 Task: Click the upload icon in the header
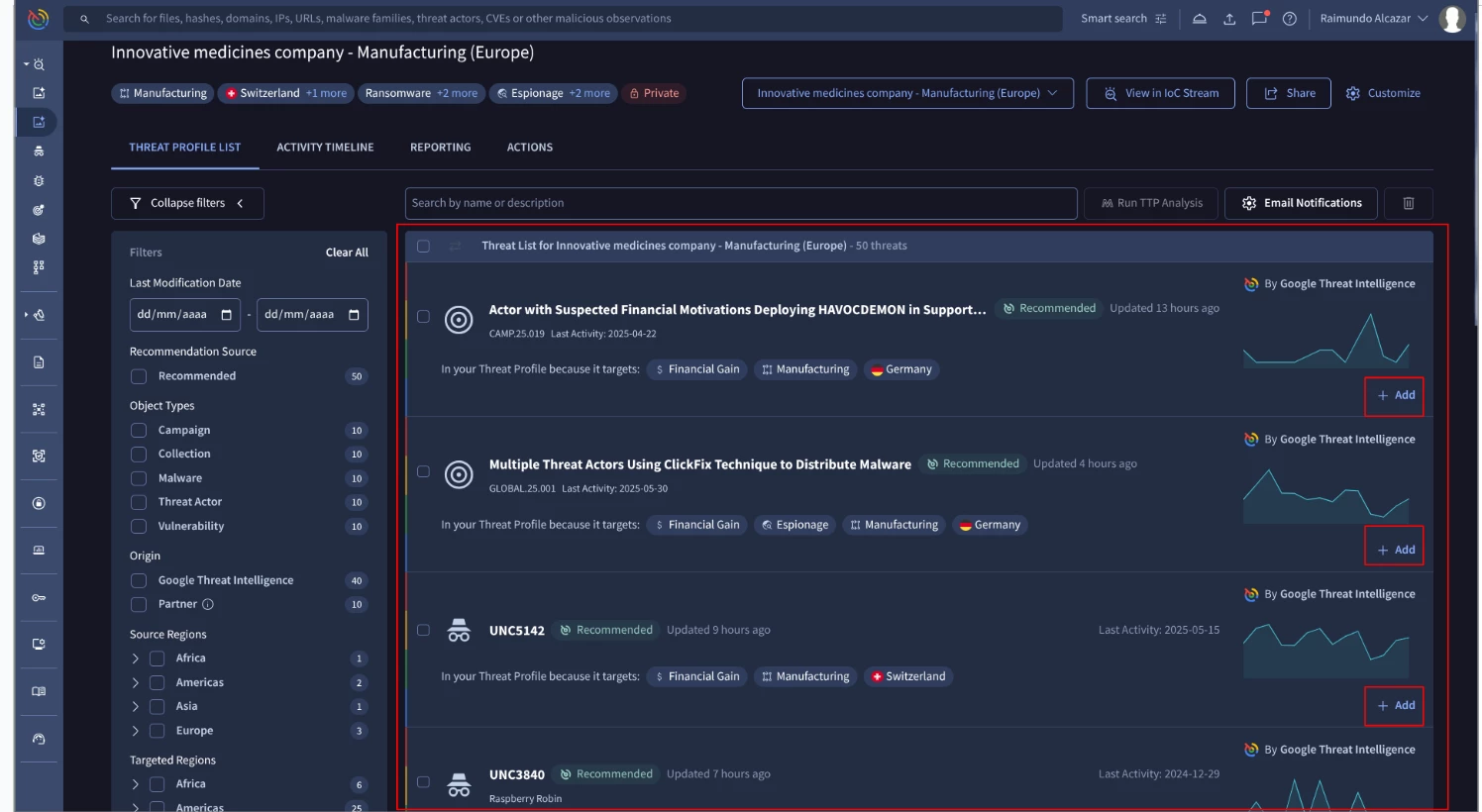[1229, 19]
